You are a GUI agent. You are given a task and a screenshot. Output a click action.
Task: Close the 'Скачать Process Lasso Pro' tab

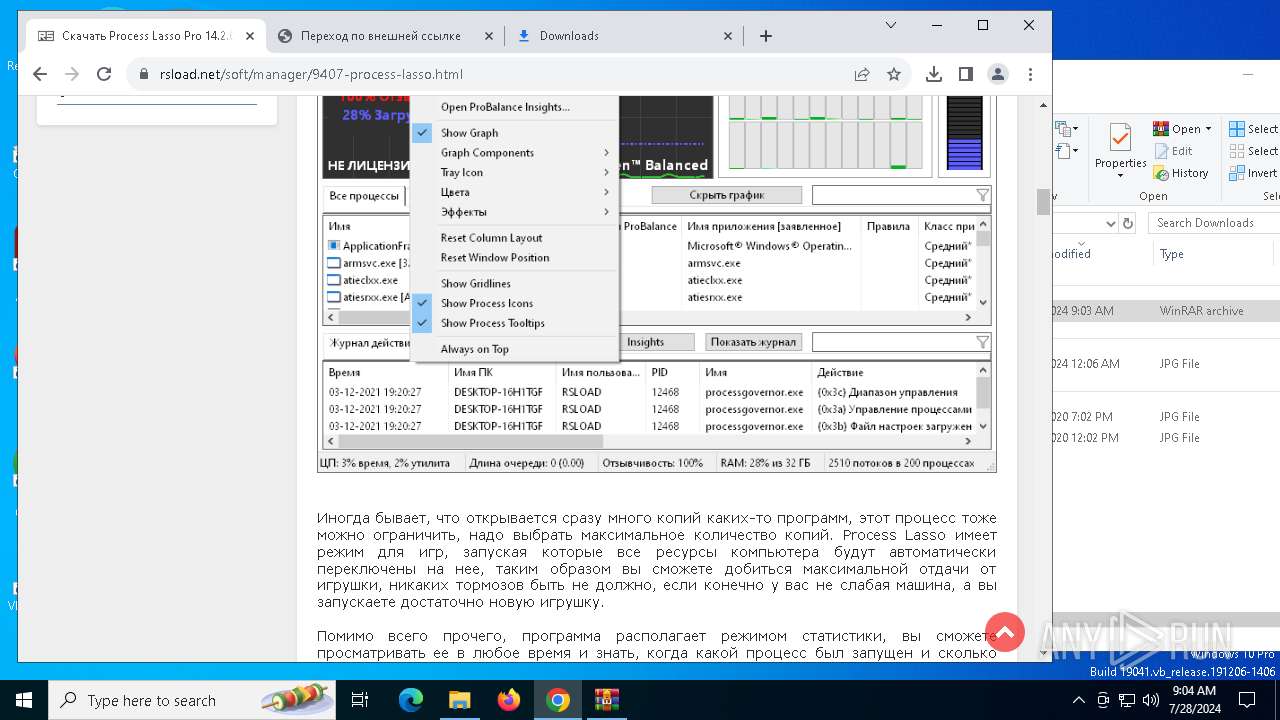250,36
